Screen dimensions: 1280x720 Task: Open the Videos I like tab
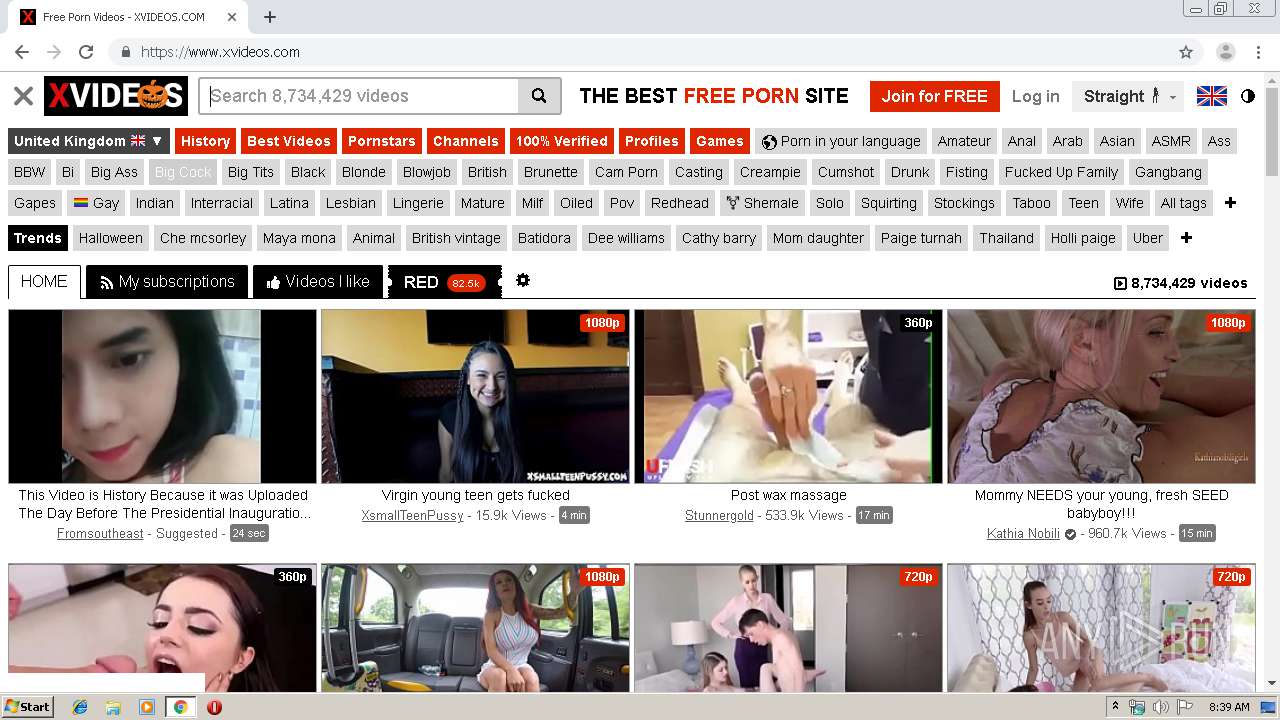(x=318, y=282)
